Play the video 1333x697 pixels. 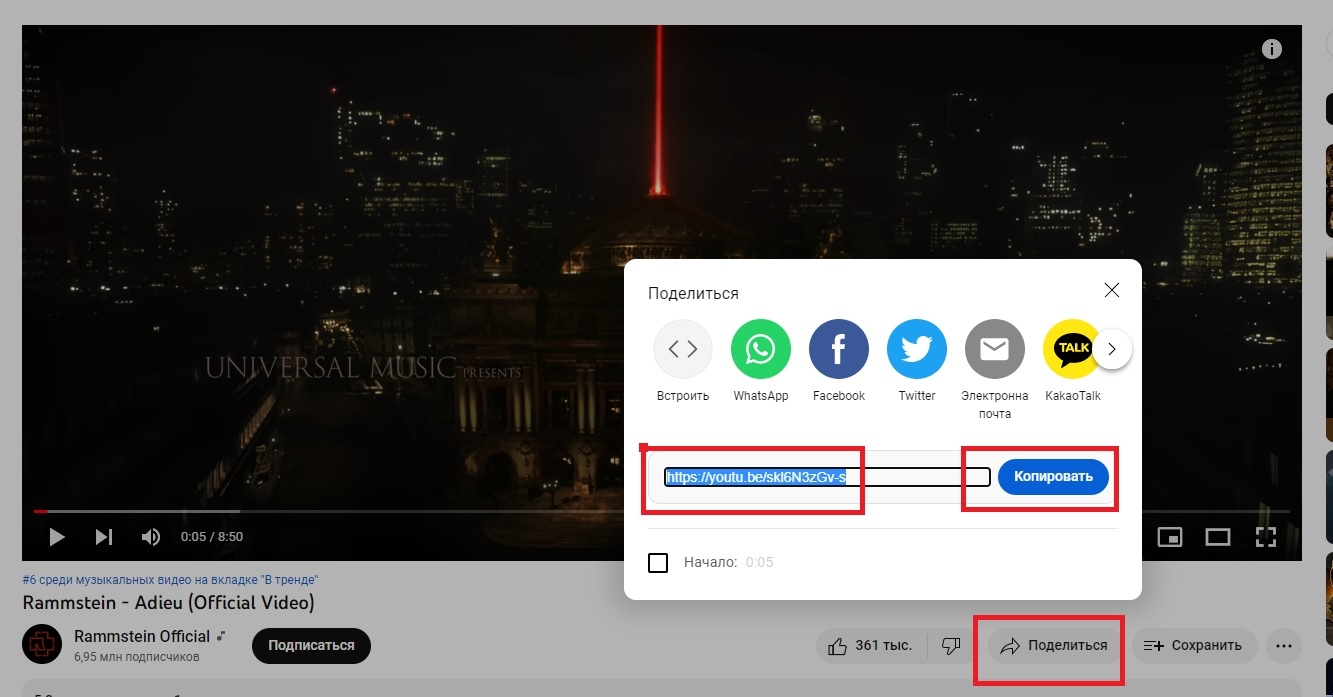click(x=57, y=537)
